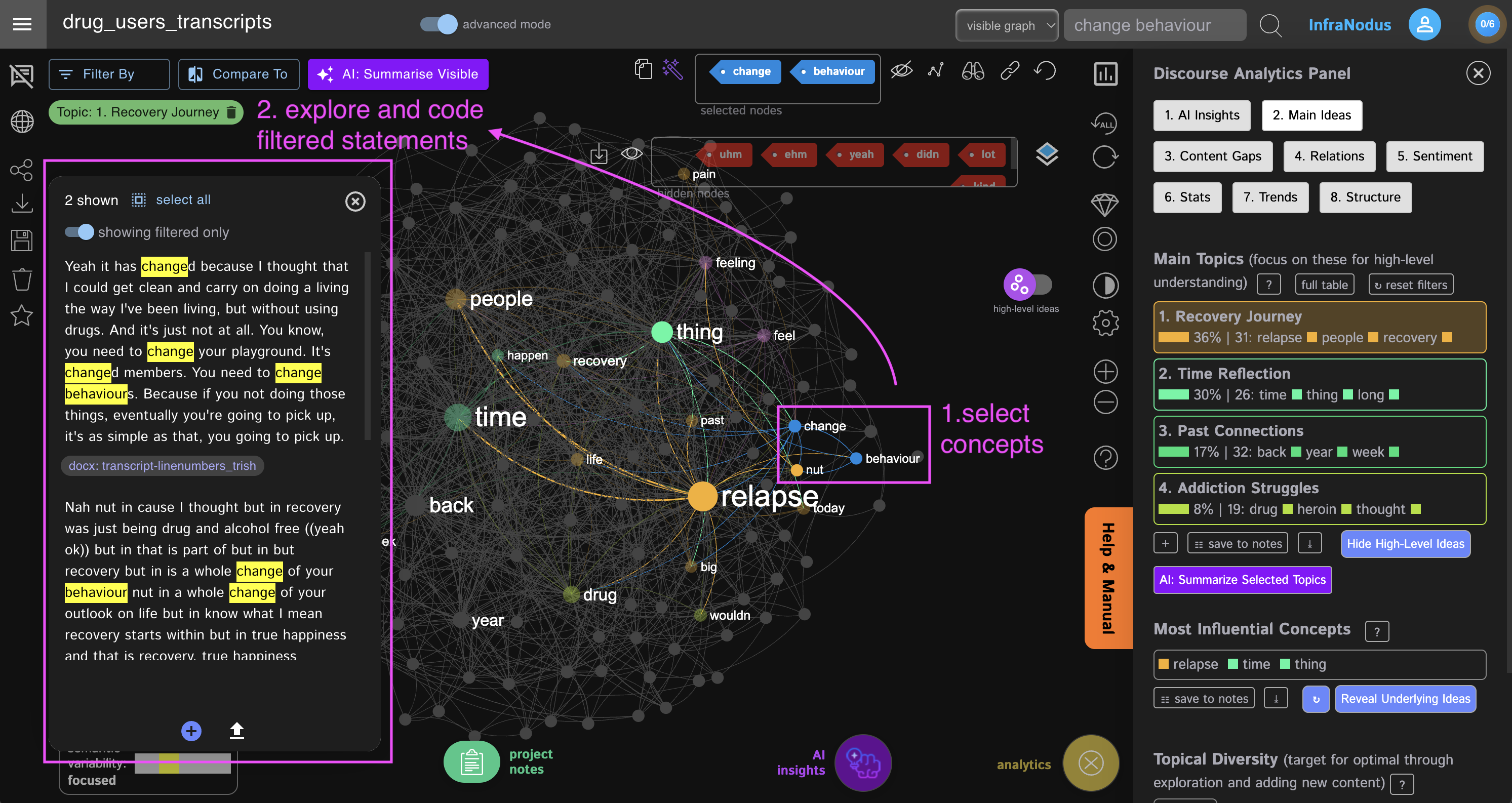Click the binoculars find icon
The image size is (1512, 803).
[973, 71]
